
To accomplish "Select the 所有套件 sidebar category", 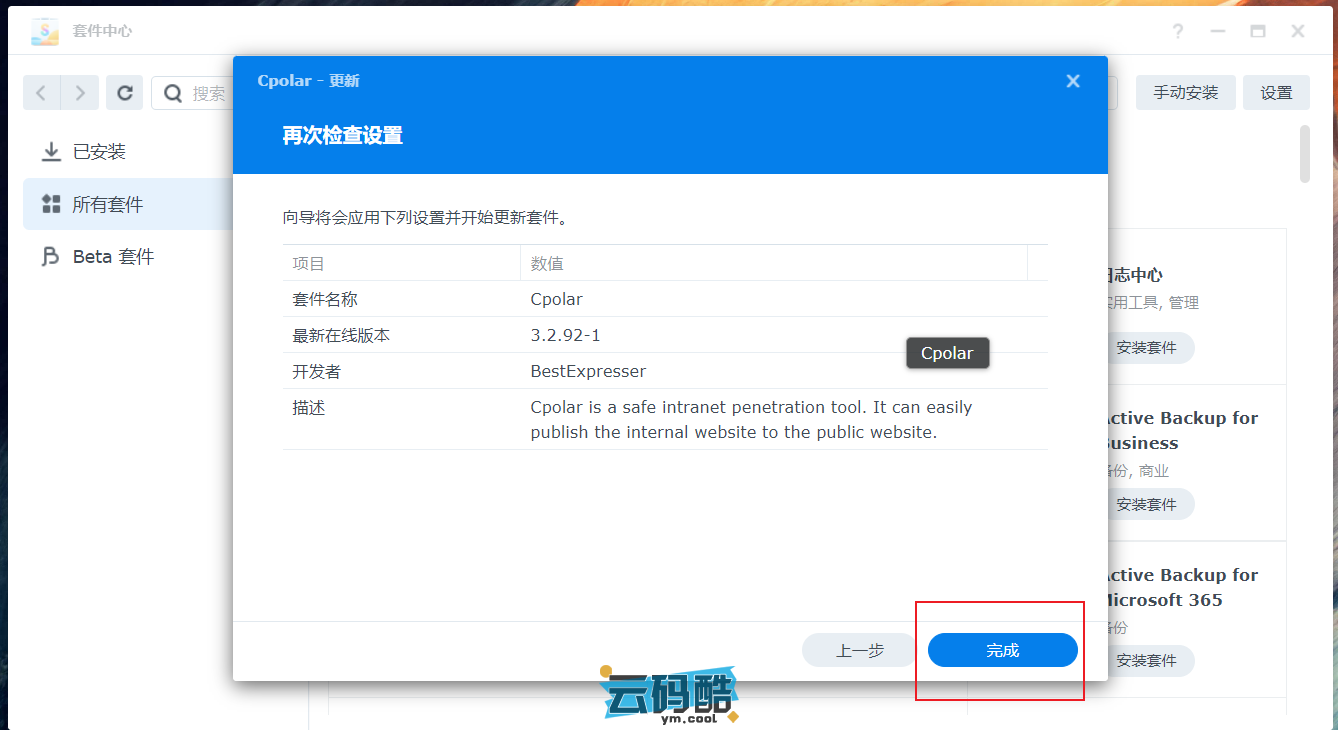I will pyautogui.click(x=107, y=204).
